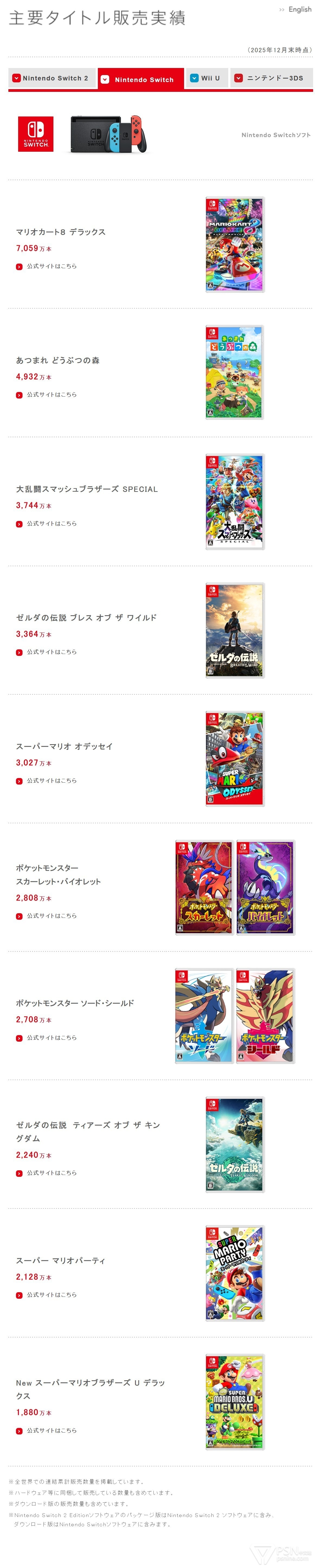Click the red Nintendo Switch logo icon
This screenshot has width=315, height=1568.
coord(35,134)
